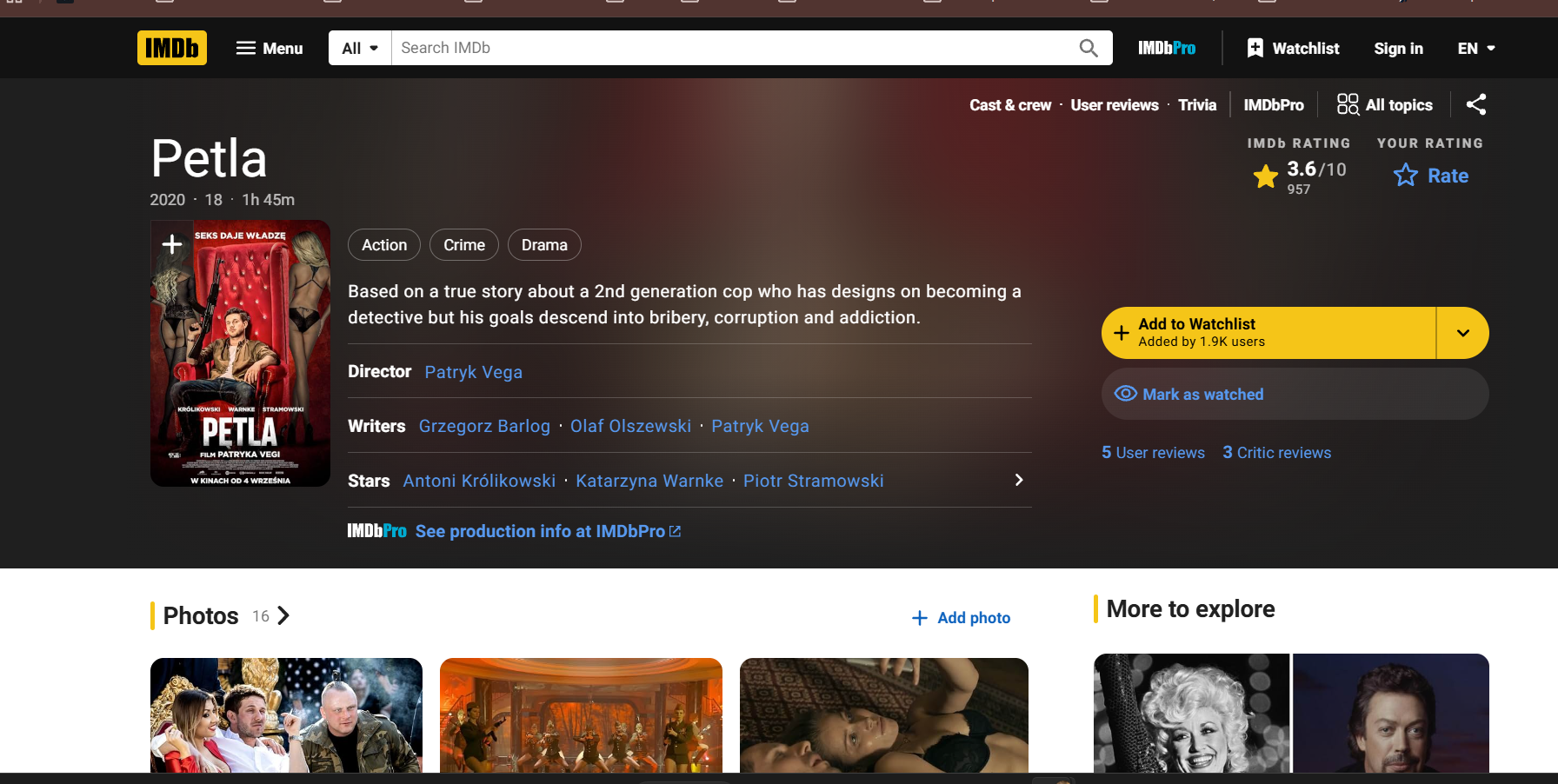Open the 5 User reviews link
Viewport: 1558px width, 784px height.
1153,453
